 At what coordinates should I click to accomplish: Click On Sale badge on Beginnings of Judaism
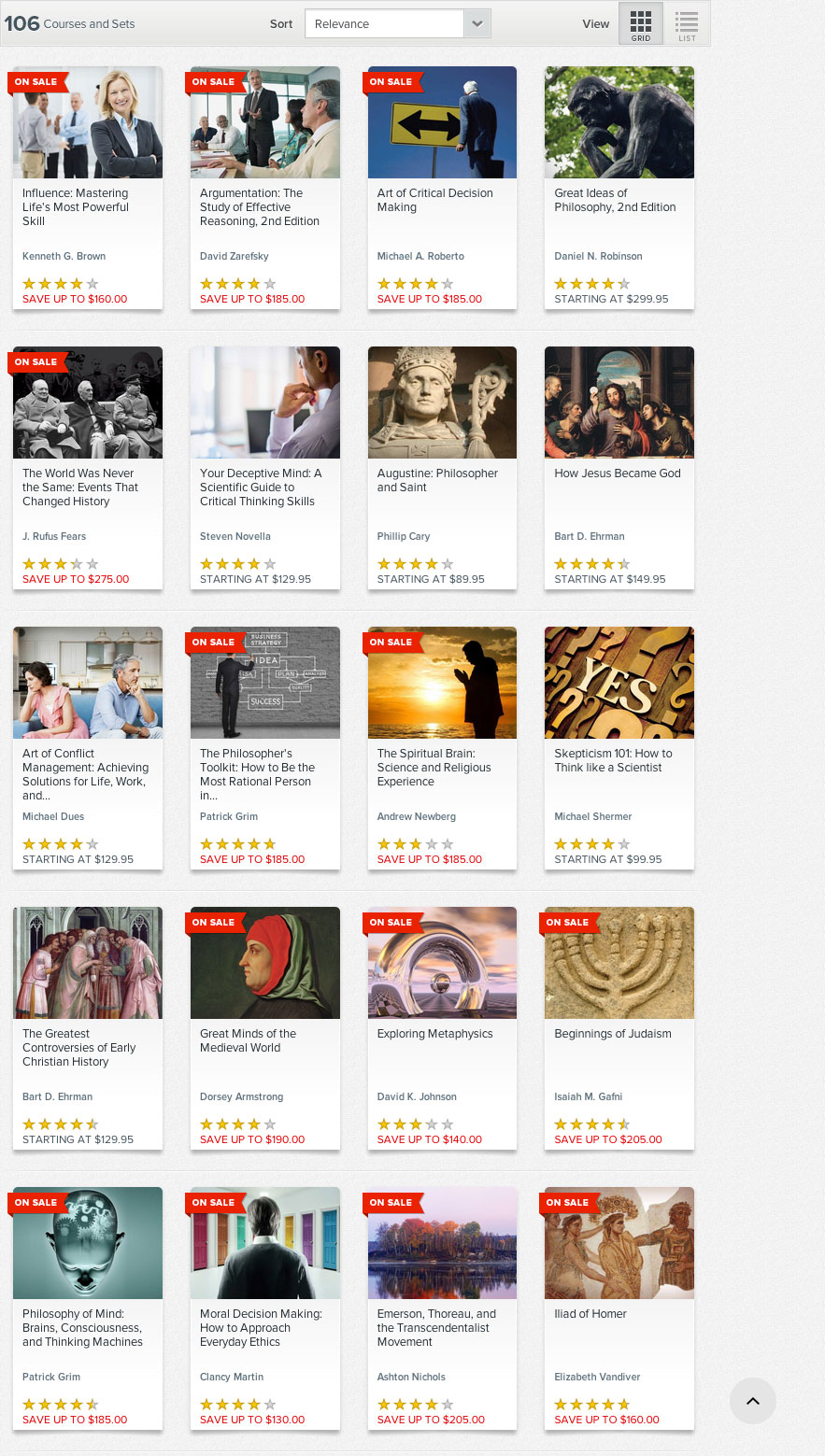[x=570, y=923]
